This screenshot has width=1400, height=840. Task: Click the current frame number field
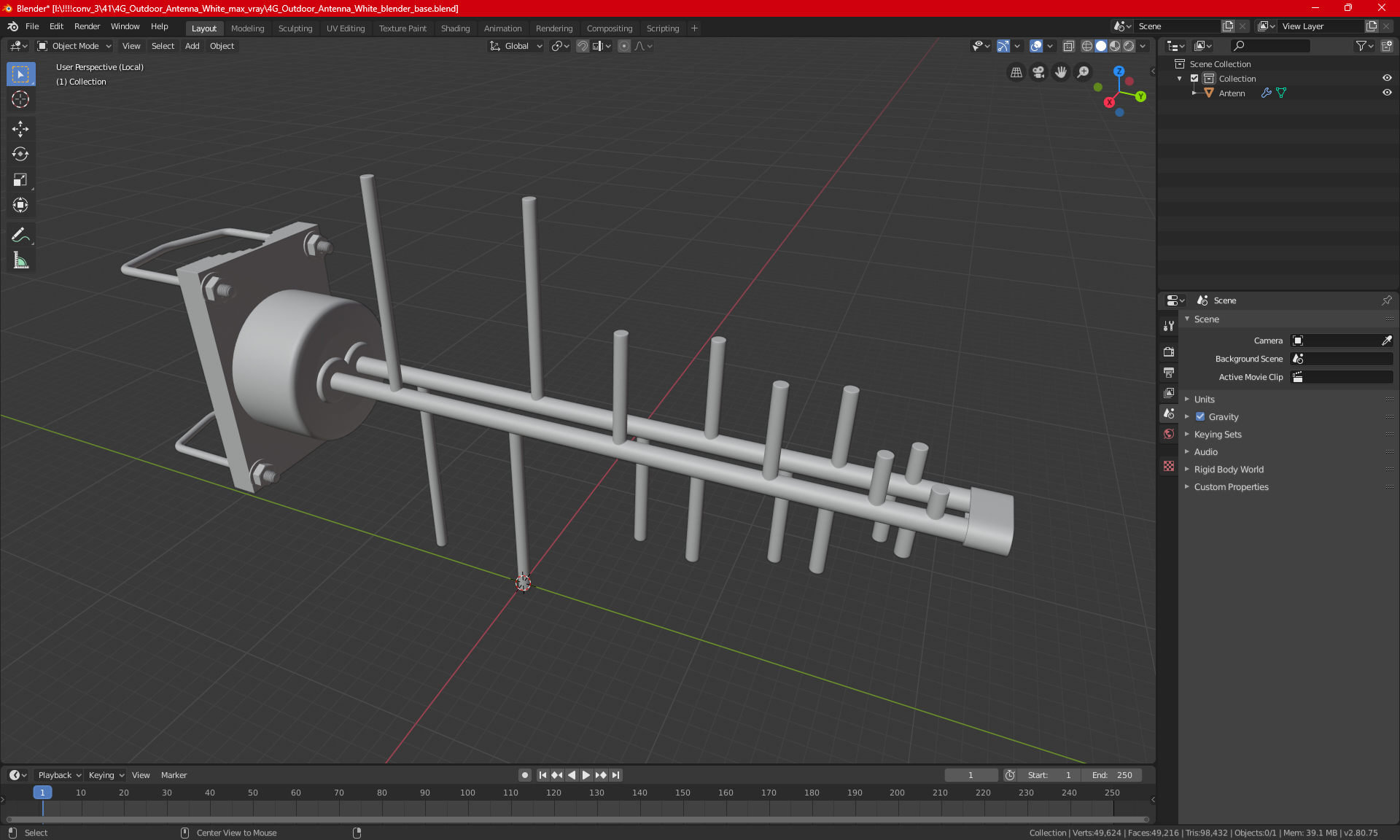(971, 775)
